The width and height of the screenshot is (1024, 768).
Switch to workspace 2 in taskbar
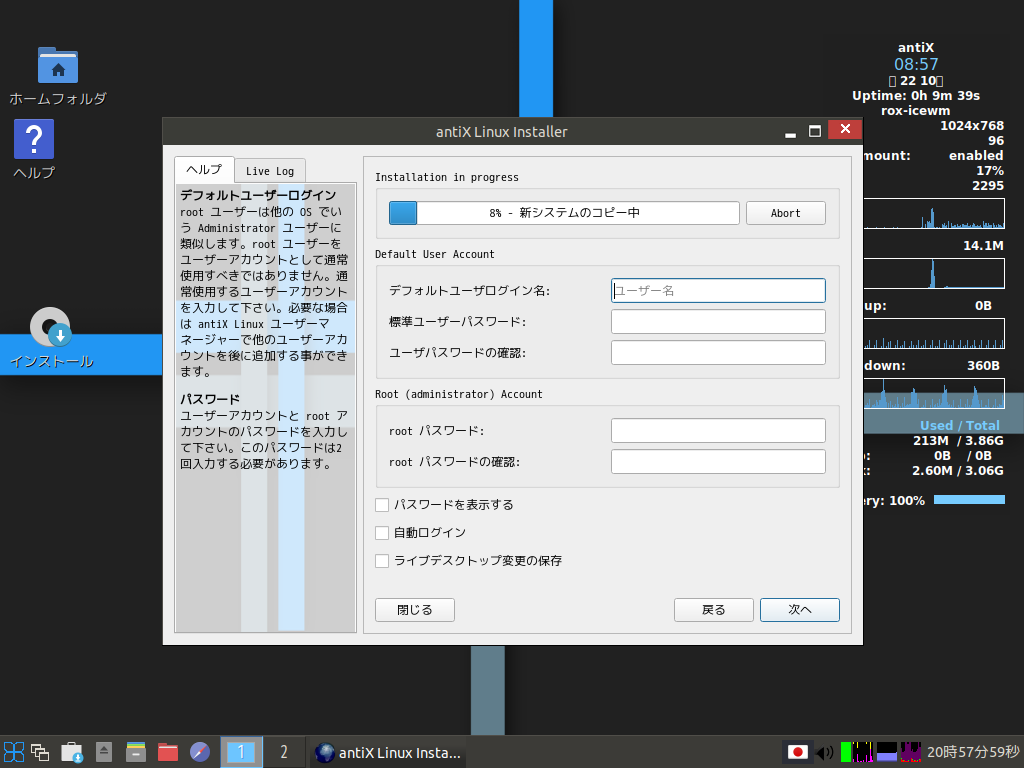283,752
